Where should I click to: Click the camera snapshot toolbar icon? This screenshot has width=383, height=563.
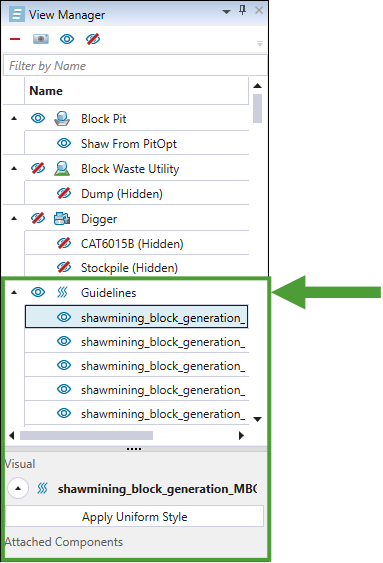[x=41, y=39]
